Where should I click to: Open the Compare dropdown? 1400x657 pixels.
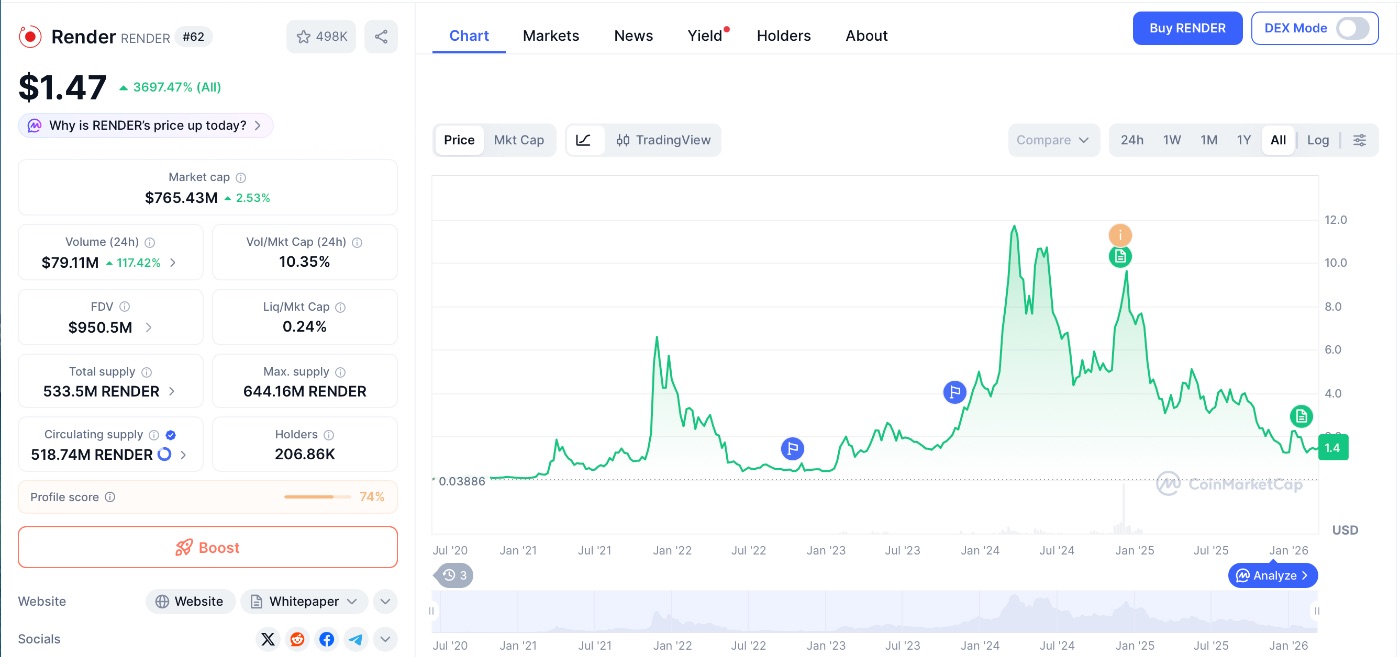1053,140
